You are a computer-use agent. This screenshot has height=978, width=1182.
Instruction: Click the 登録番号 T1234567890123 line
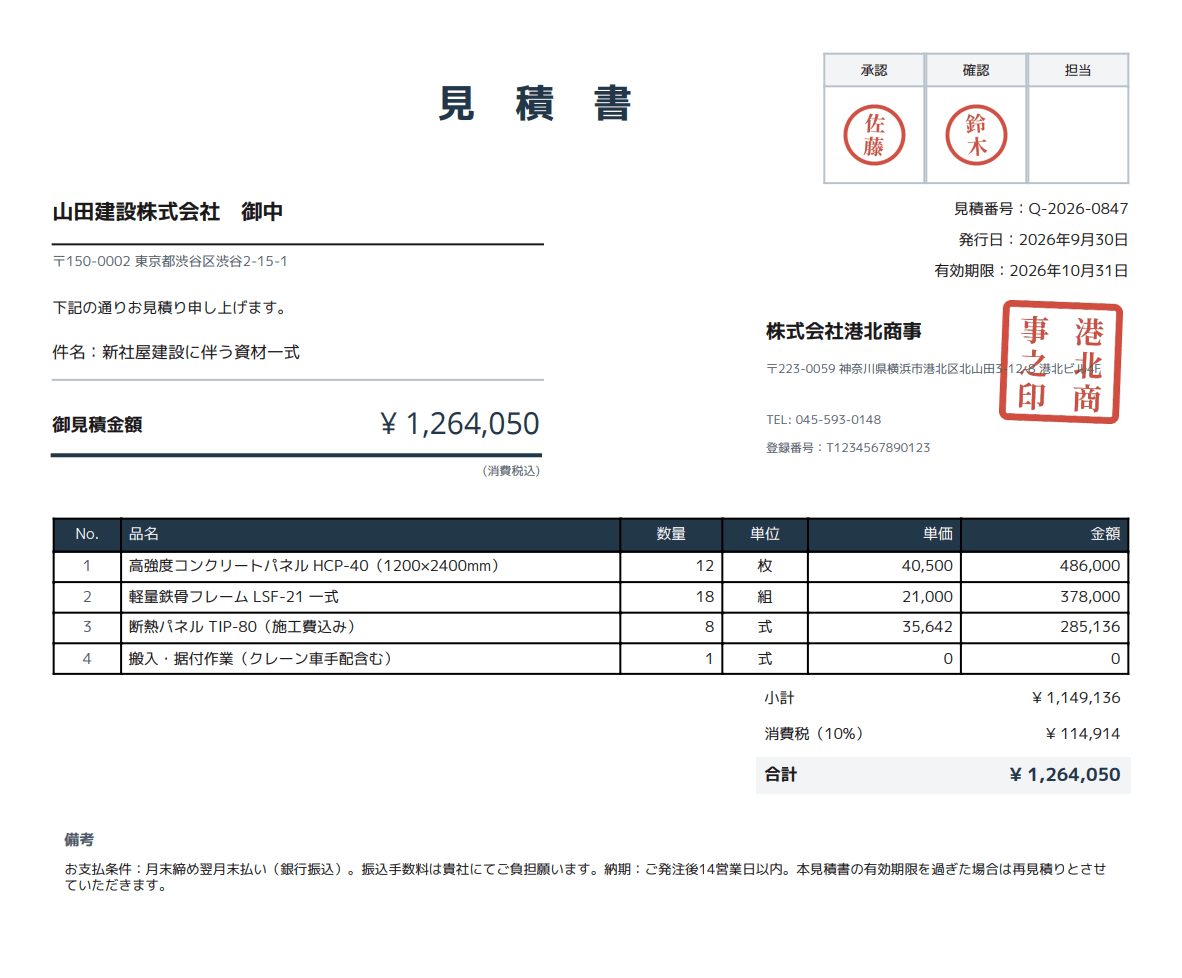point(848,447)
